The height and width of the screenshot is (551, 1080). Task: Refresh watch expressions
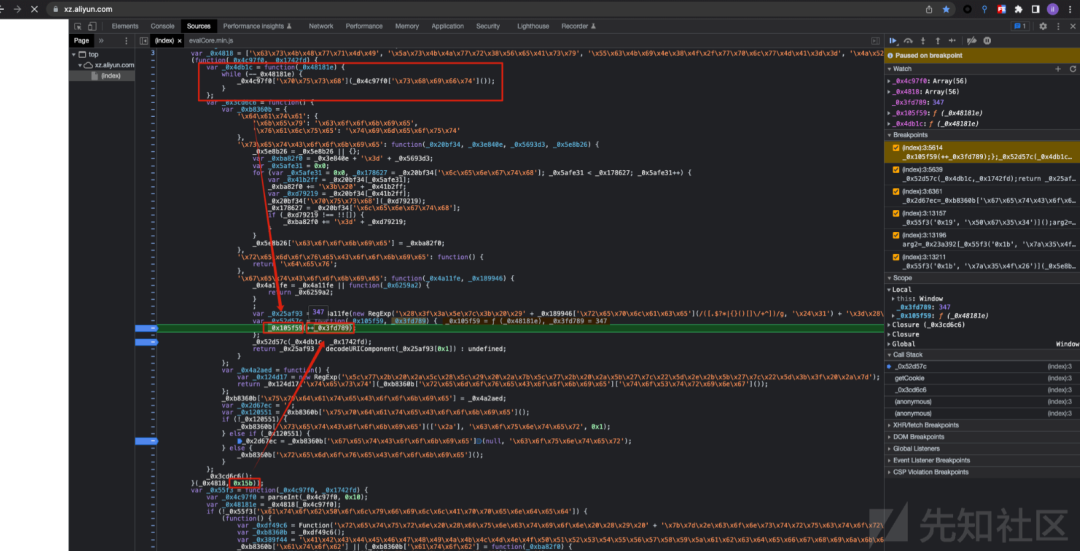[x=1072, y=69]
